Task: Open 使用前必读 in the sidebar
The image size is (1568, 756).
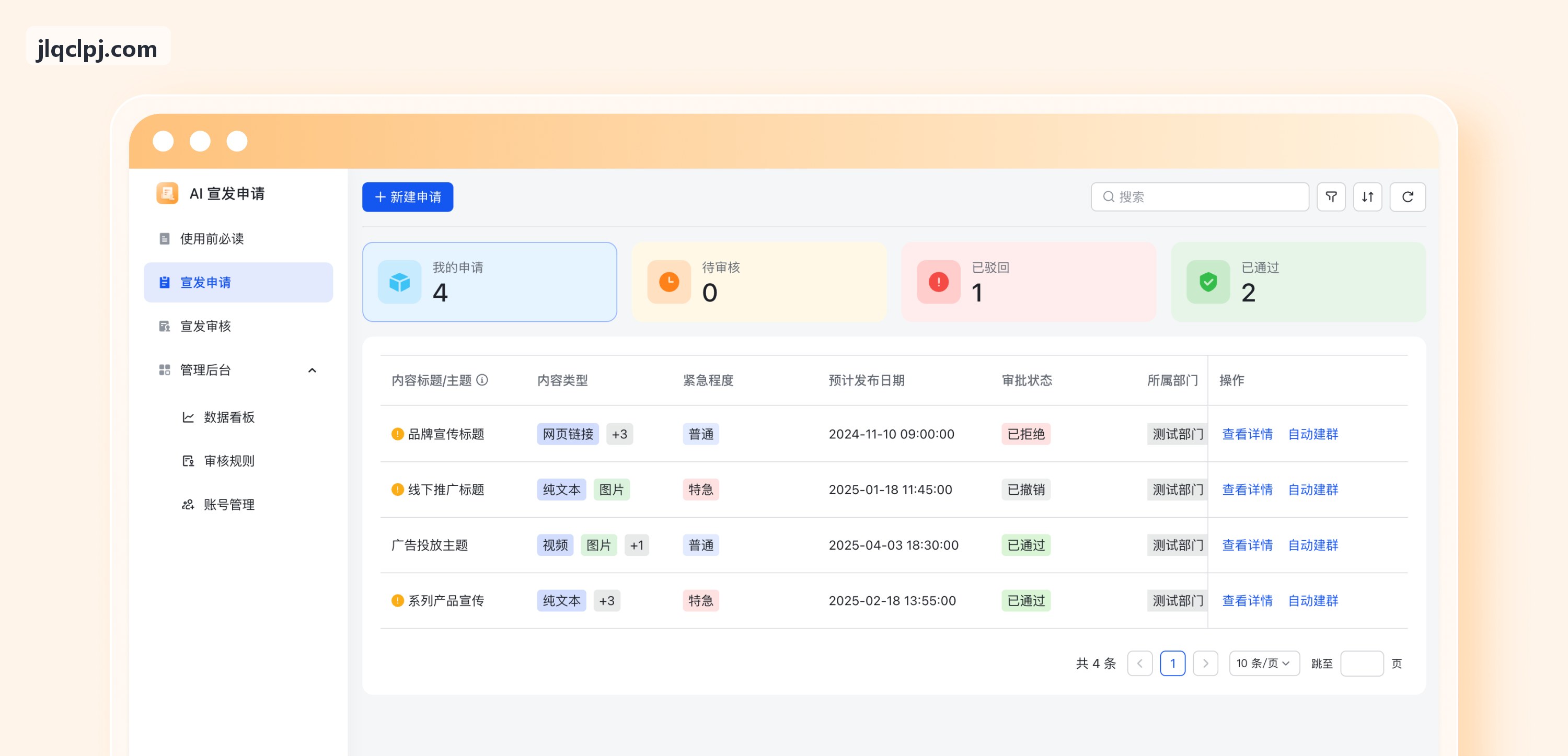Action: (238, 239)
